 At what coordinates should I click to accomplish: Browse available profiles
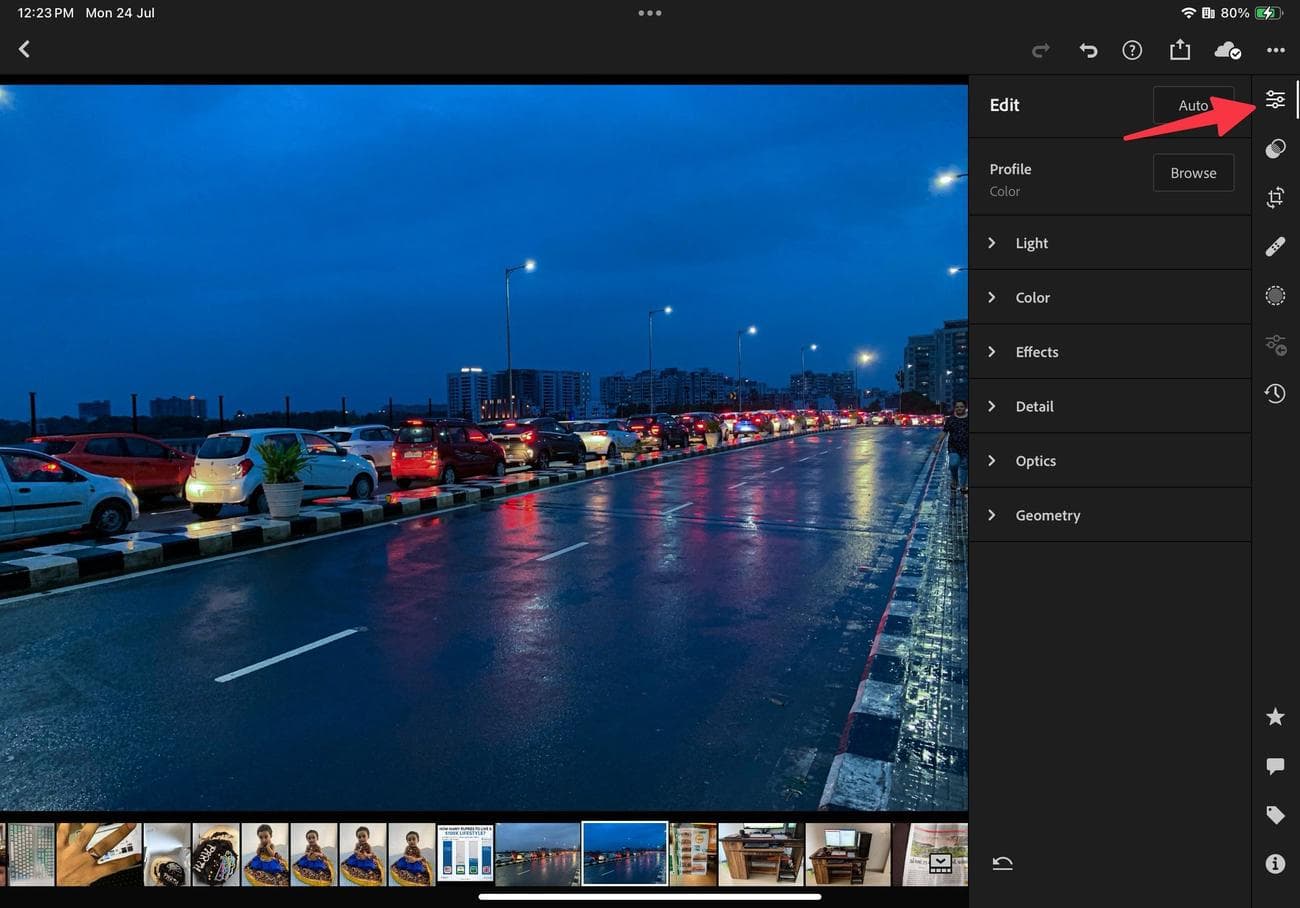point(1193,172)
